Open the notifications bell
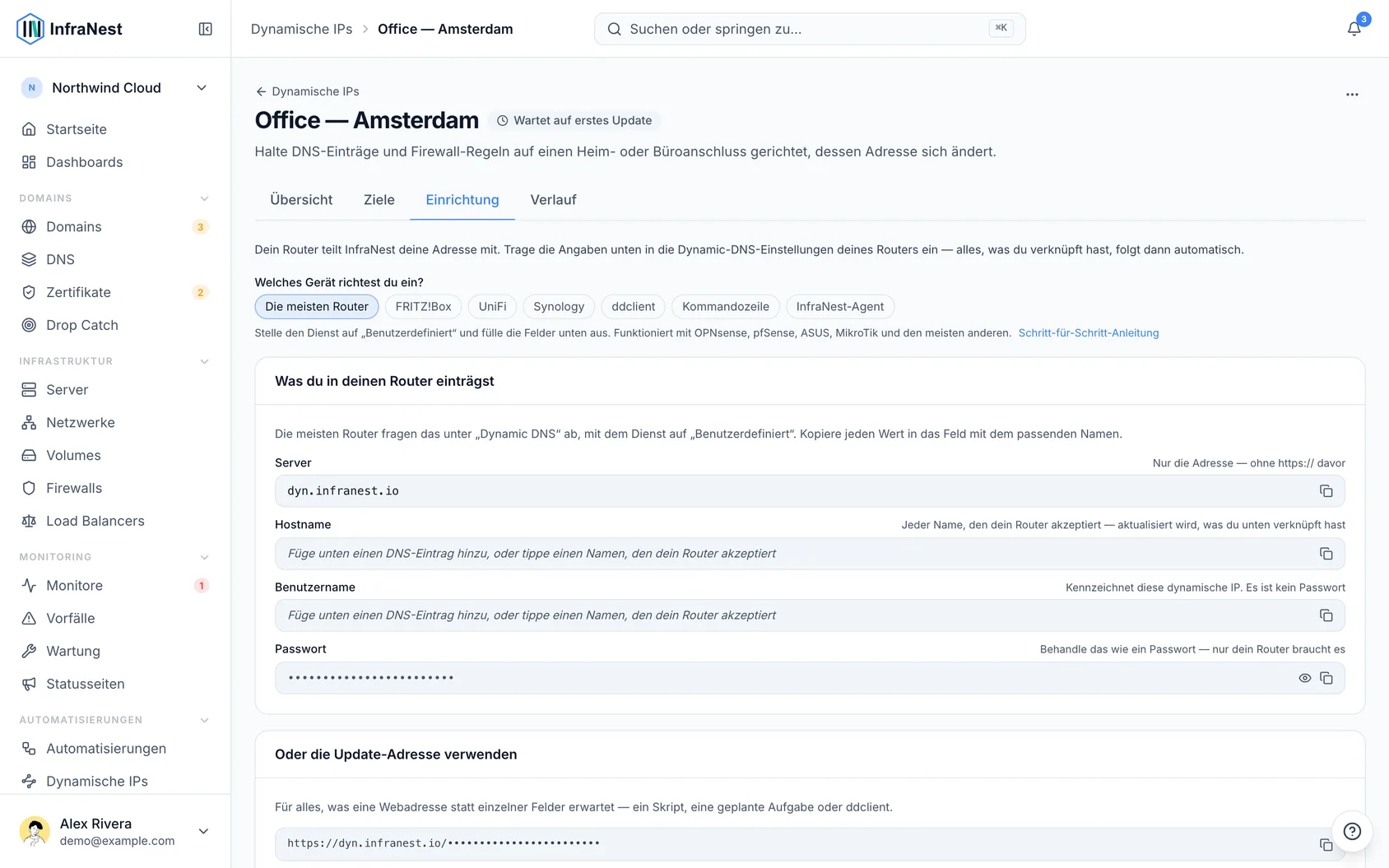The image size is (1389, 868). 1354,29
